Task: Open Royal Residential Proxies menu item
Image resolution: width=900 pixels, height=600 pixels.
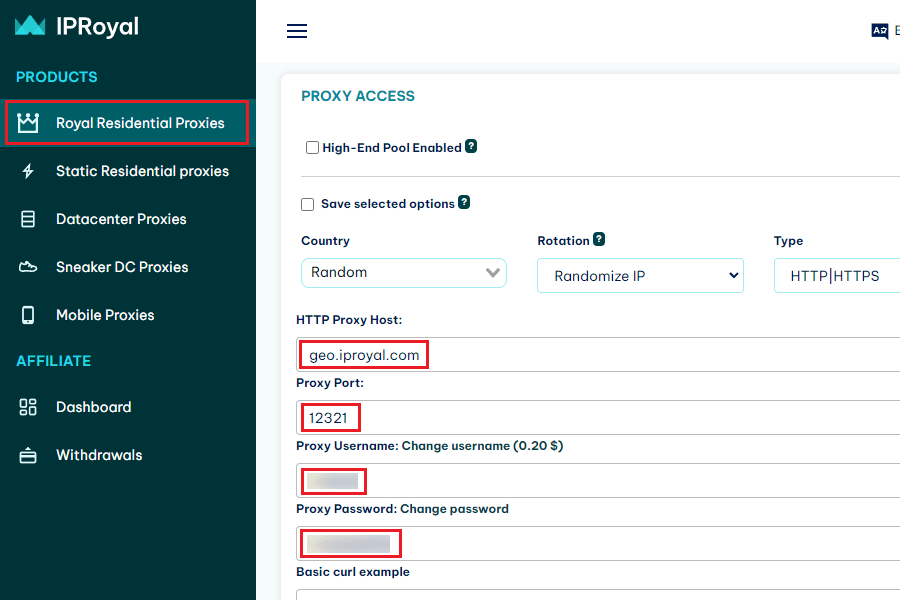Action: 127,123
